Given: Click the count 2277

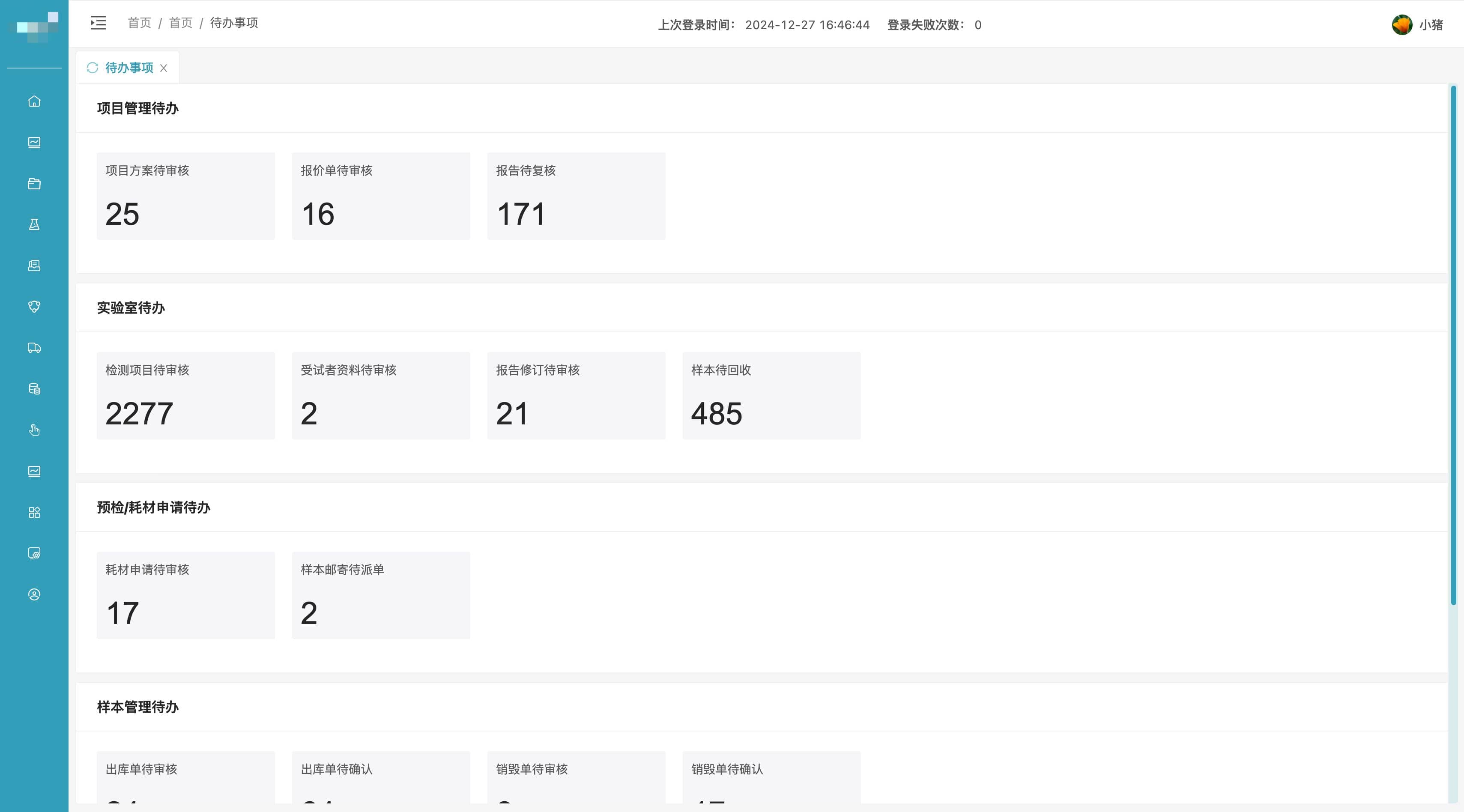Looking at the screenshot, I should click(139, 413).
